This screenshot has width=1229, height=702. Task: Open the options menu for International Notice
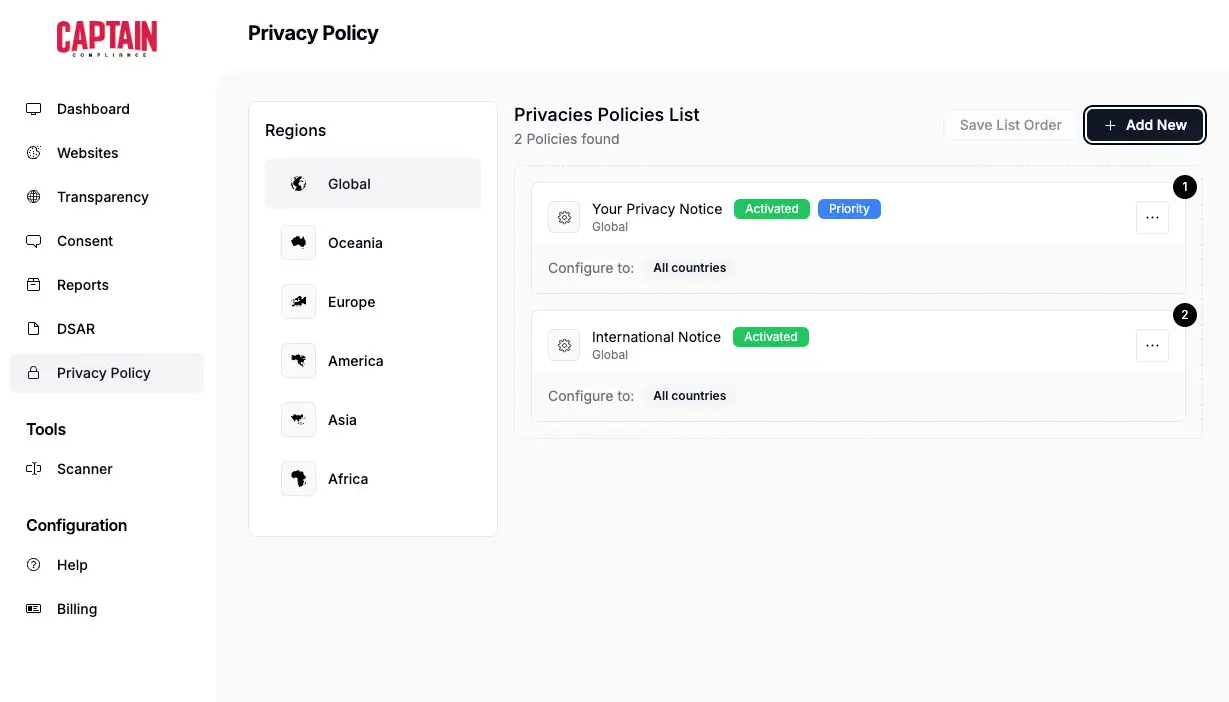[1152, 345]
